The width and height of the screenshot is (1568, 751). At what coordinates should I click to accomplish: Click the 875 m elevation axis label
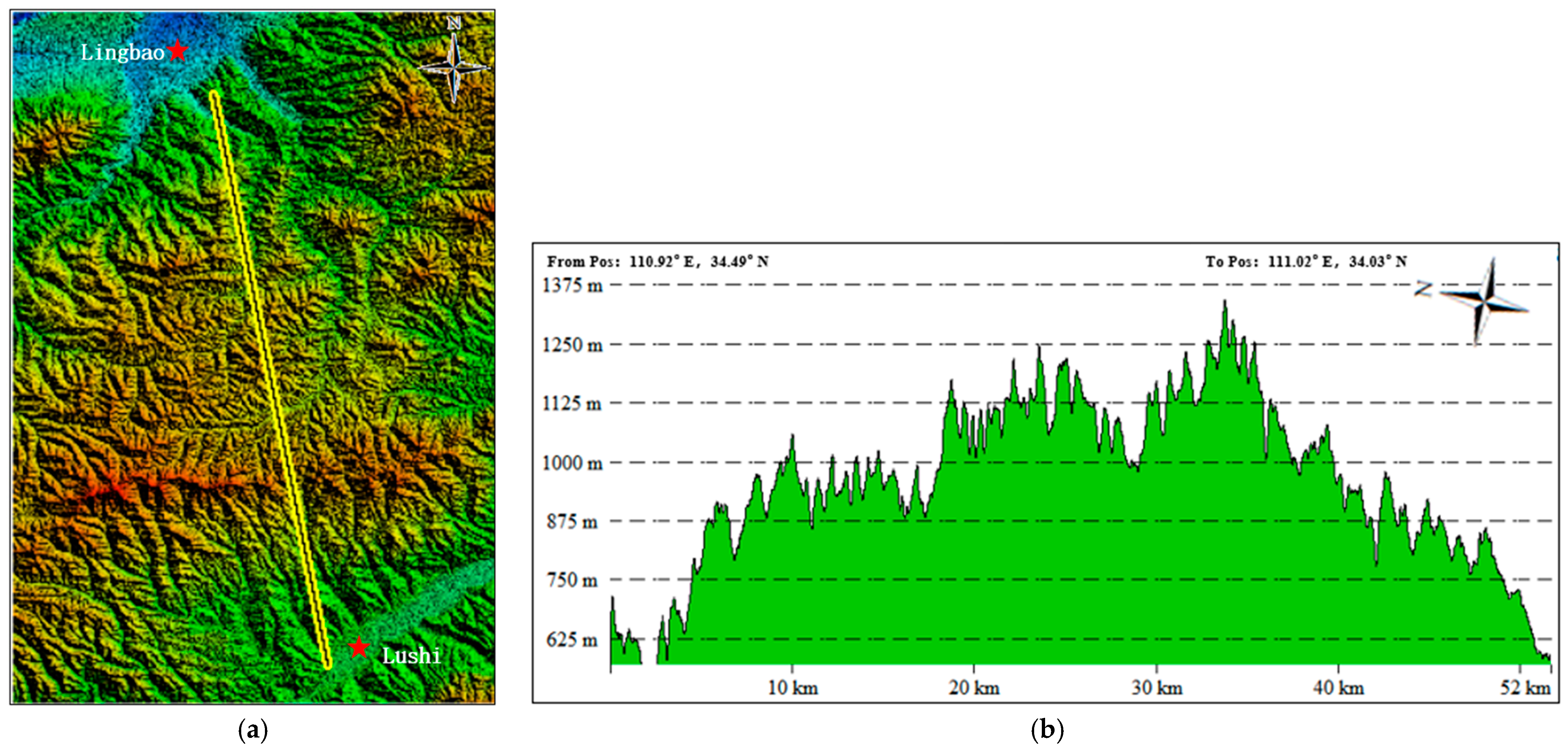pos(572,522)
